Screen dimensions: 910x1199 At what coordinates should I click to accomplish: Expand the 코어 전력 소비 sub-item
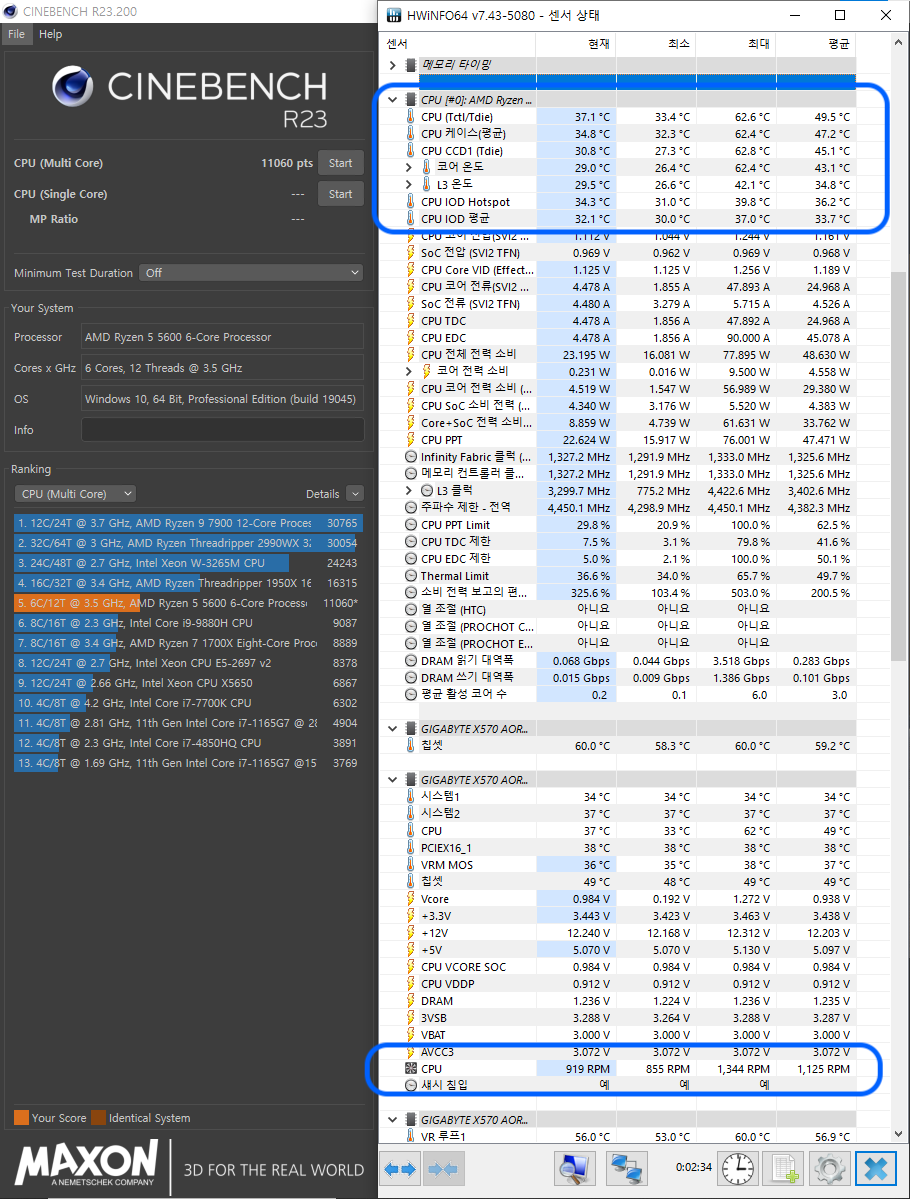(x=408, y=372)
